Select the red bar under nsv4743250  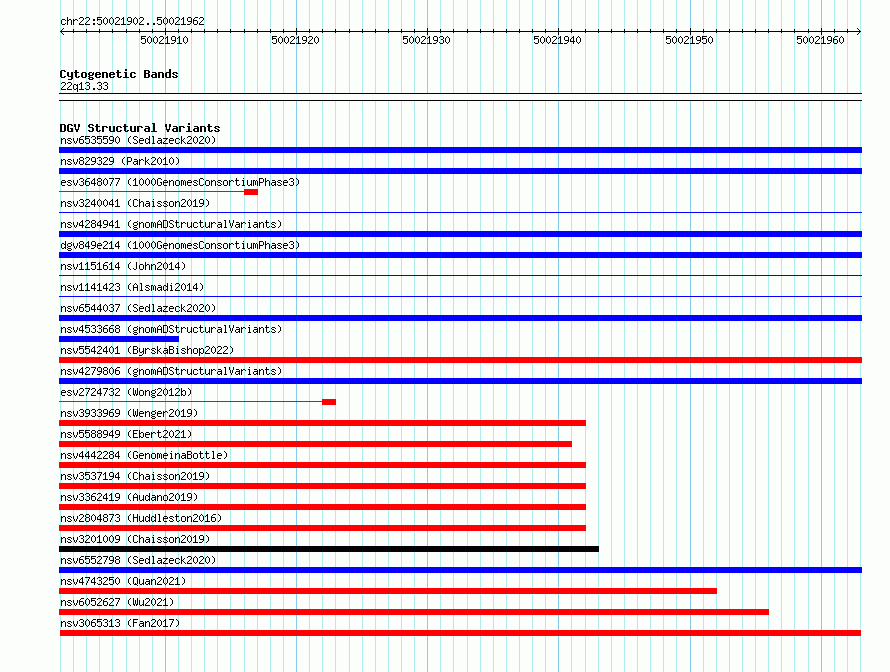click(x=388, y=591)
